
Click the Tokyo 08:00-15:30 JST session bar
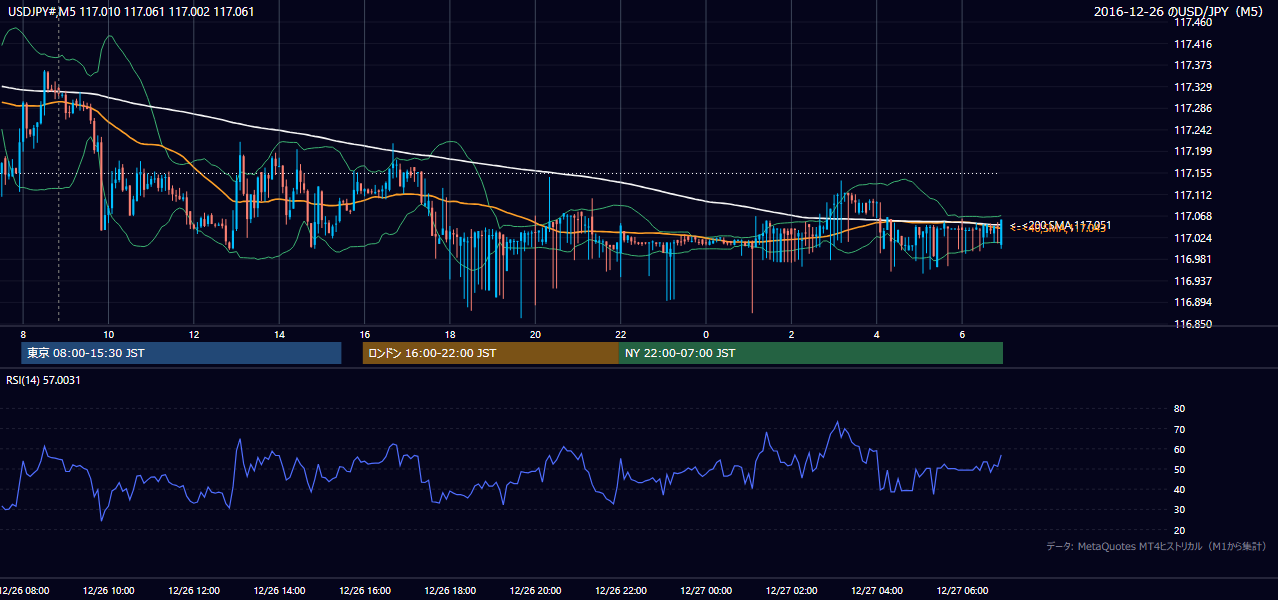coord(181,353)
